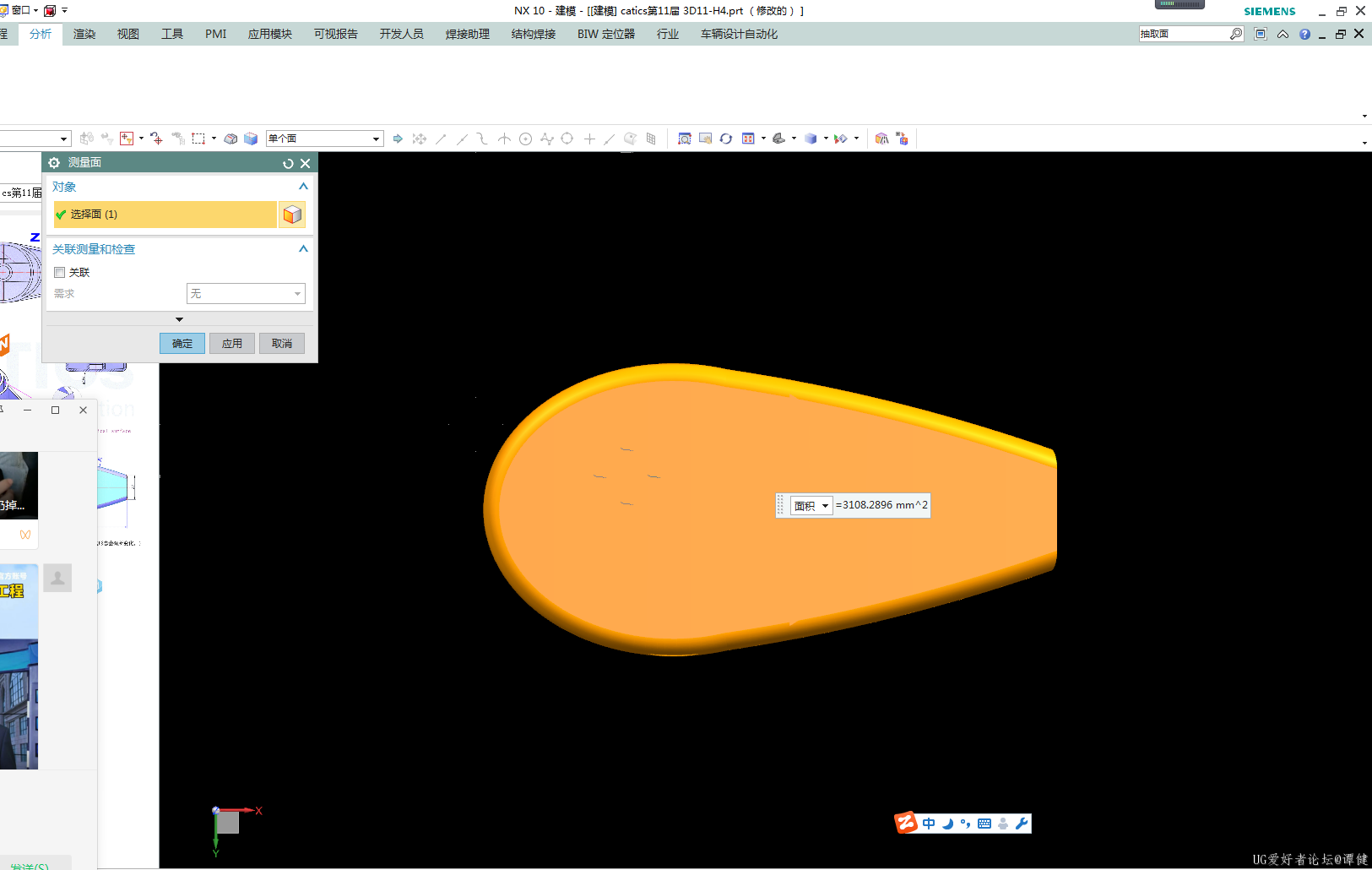The image size is (1372, 870).
Task: Click 应用 (Apply) in the 测量面 dialog
Action: [232, 344]
